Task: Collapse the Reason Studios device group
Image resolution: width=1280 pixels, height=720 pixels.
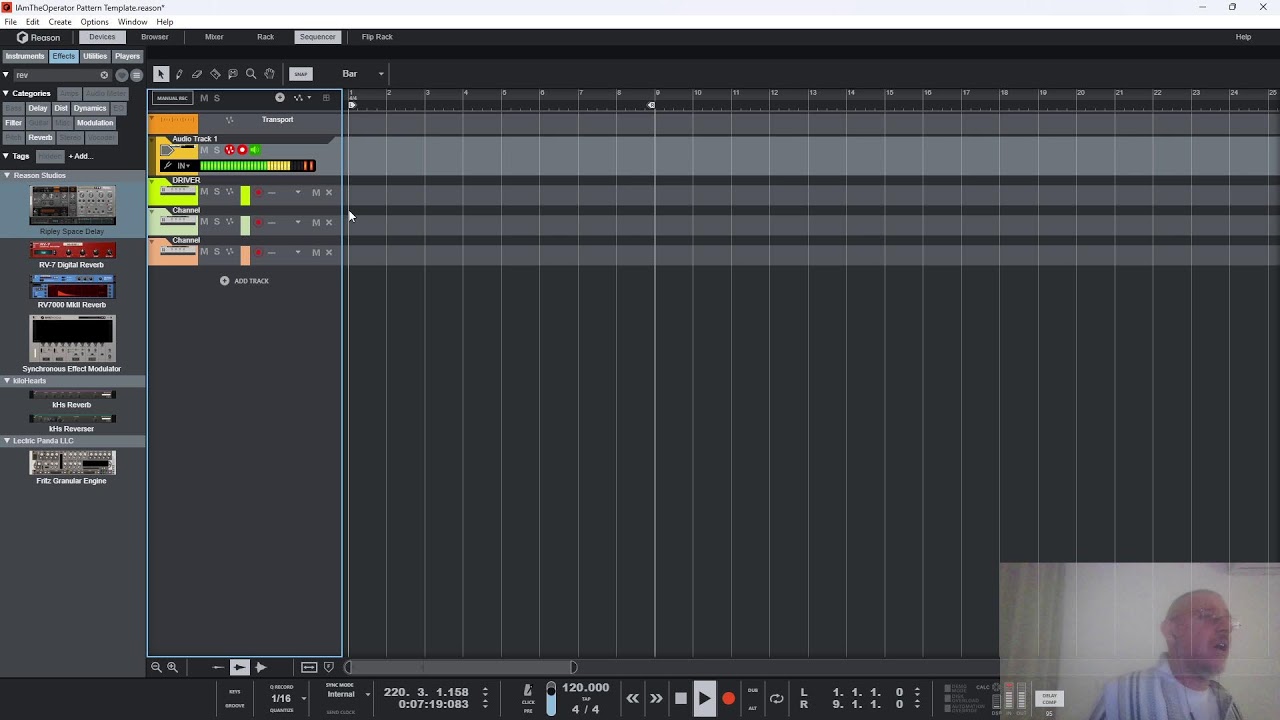Action: point(6,176)
